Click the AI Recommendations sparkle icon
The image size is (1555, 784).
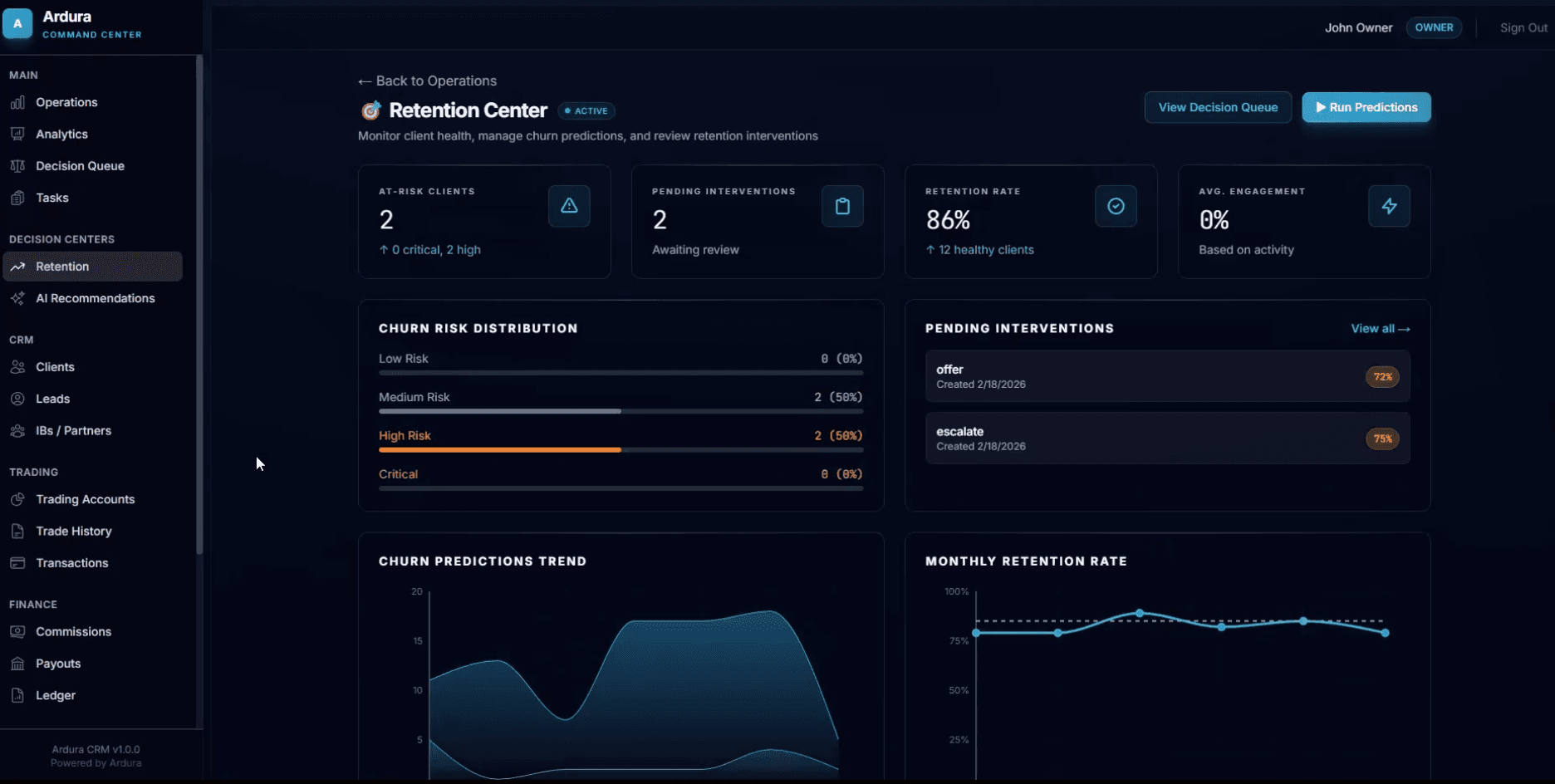17,298
